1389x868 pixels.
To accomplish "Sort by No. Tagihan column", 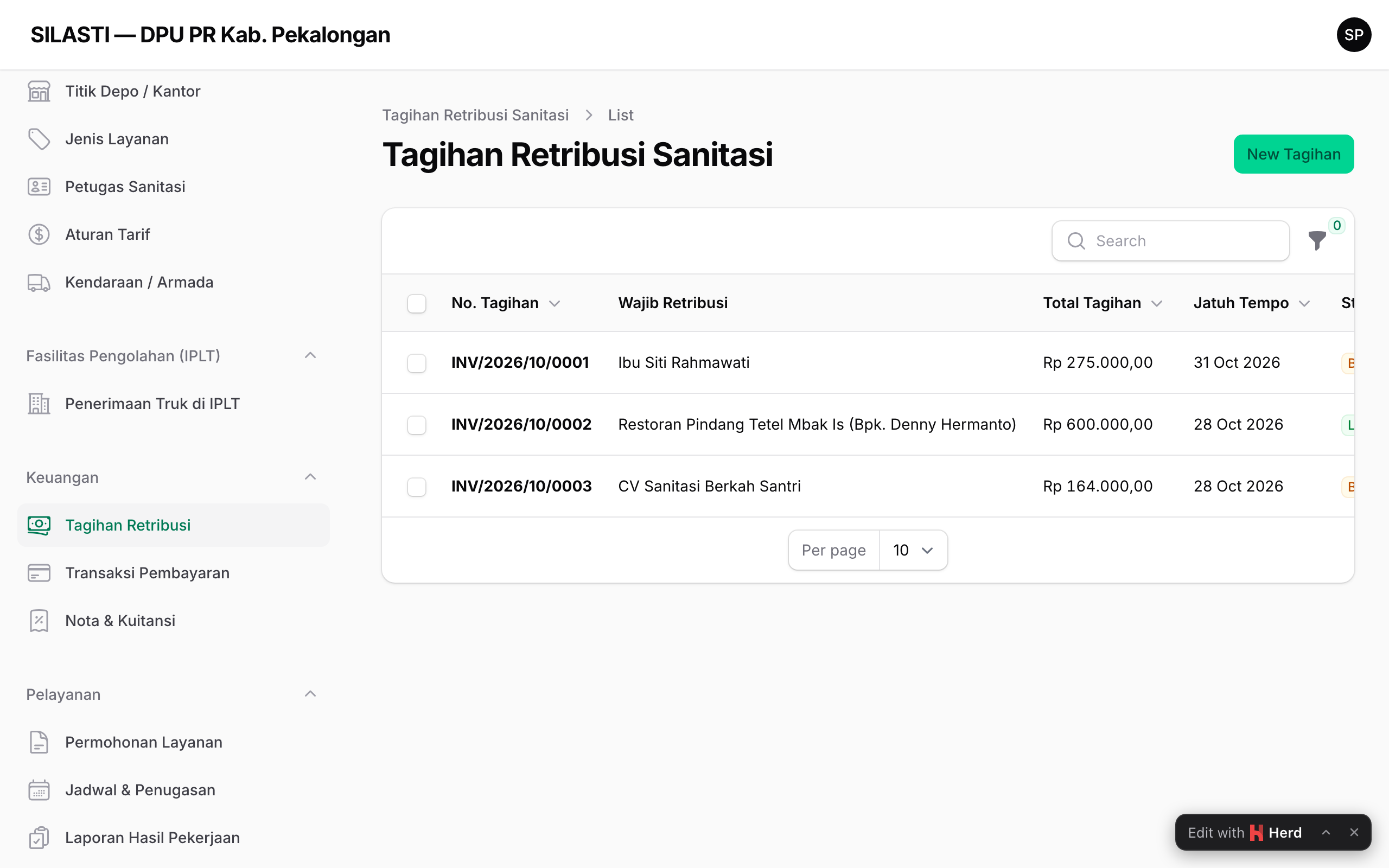I will coord(506,303).
